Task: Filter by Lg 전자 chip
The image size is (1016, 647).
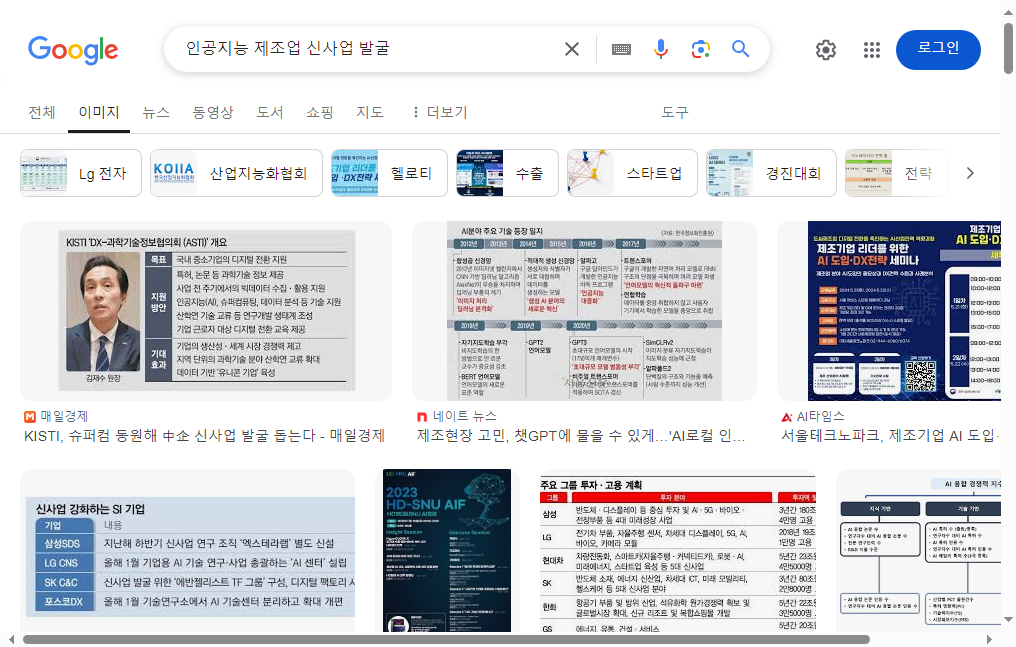Action: click(80, 173)
